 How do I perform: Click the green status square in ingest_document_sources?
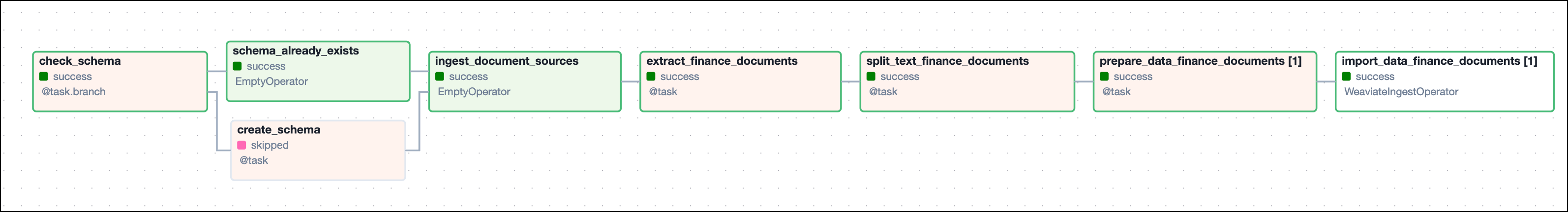[440, 77]
